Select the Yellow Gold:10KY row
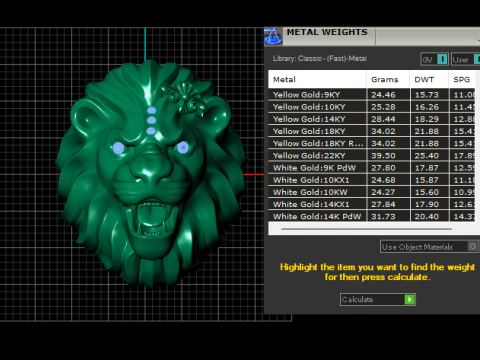The height and width of the screenshot is (360, 480). pyautogui.click(x=372, y=107)
